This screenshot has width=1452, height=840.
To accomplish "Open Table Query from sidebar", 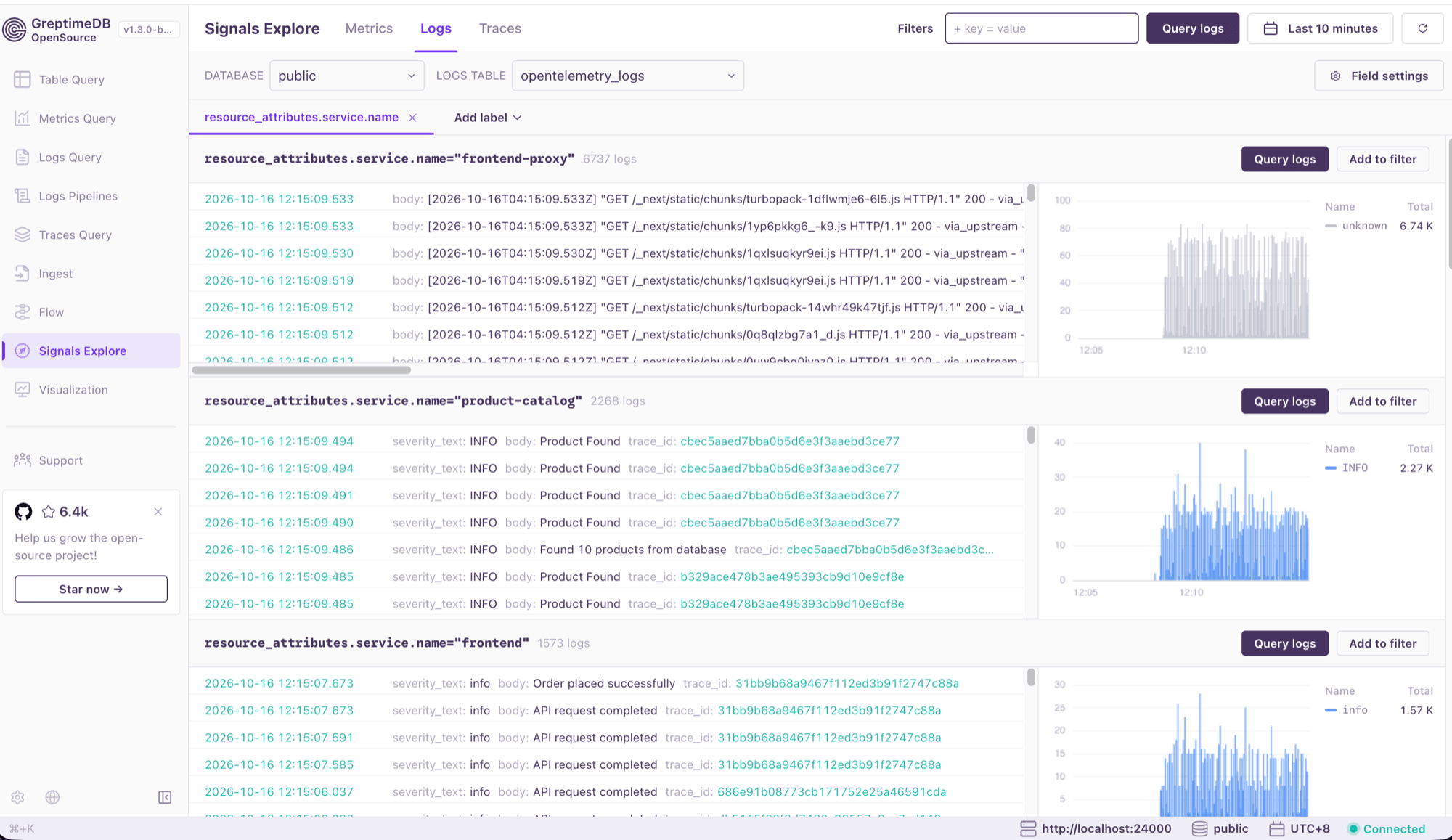I will pos(71,80).
